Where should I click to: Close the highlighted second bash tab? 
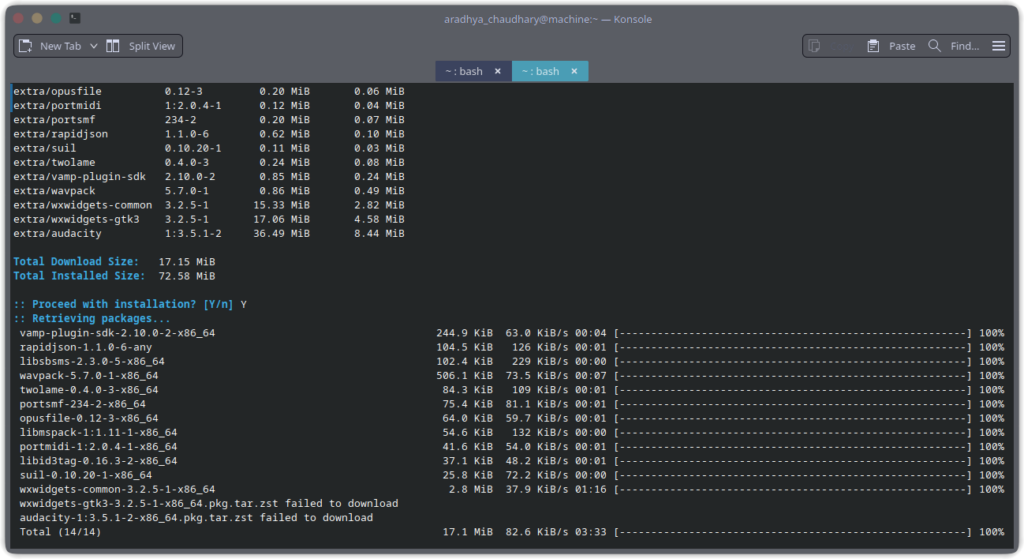pos(574,71)
